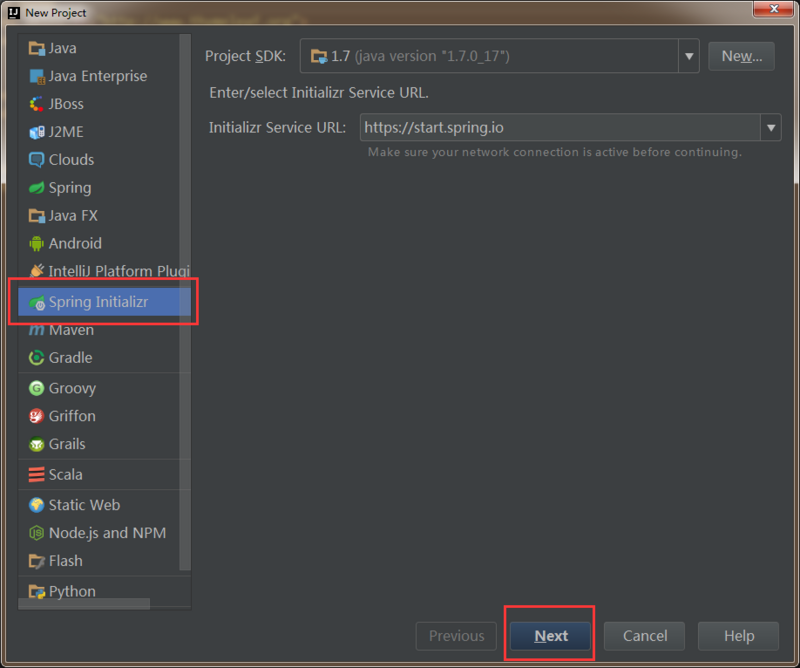Click the network connection hint text
Viewport: 800px width, 668px height.
pos(555,152)
